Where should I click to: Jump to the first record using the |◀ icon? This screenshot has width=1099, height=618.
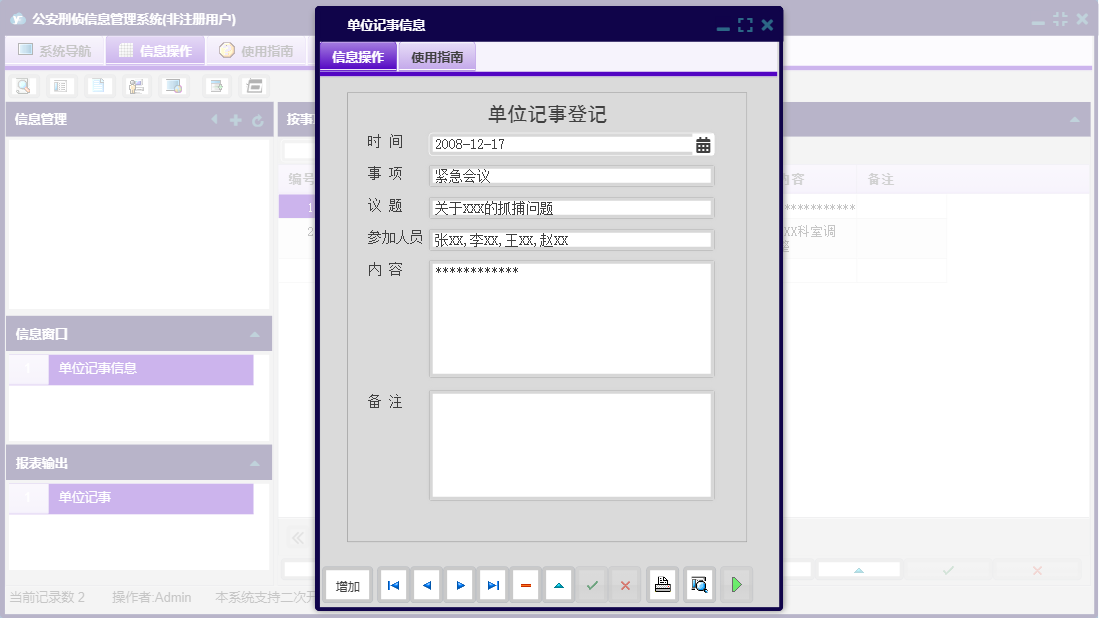[x=393, y=585]
